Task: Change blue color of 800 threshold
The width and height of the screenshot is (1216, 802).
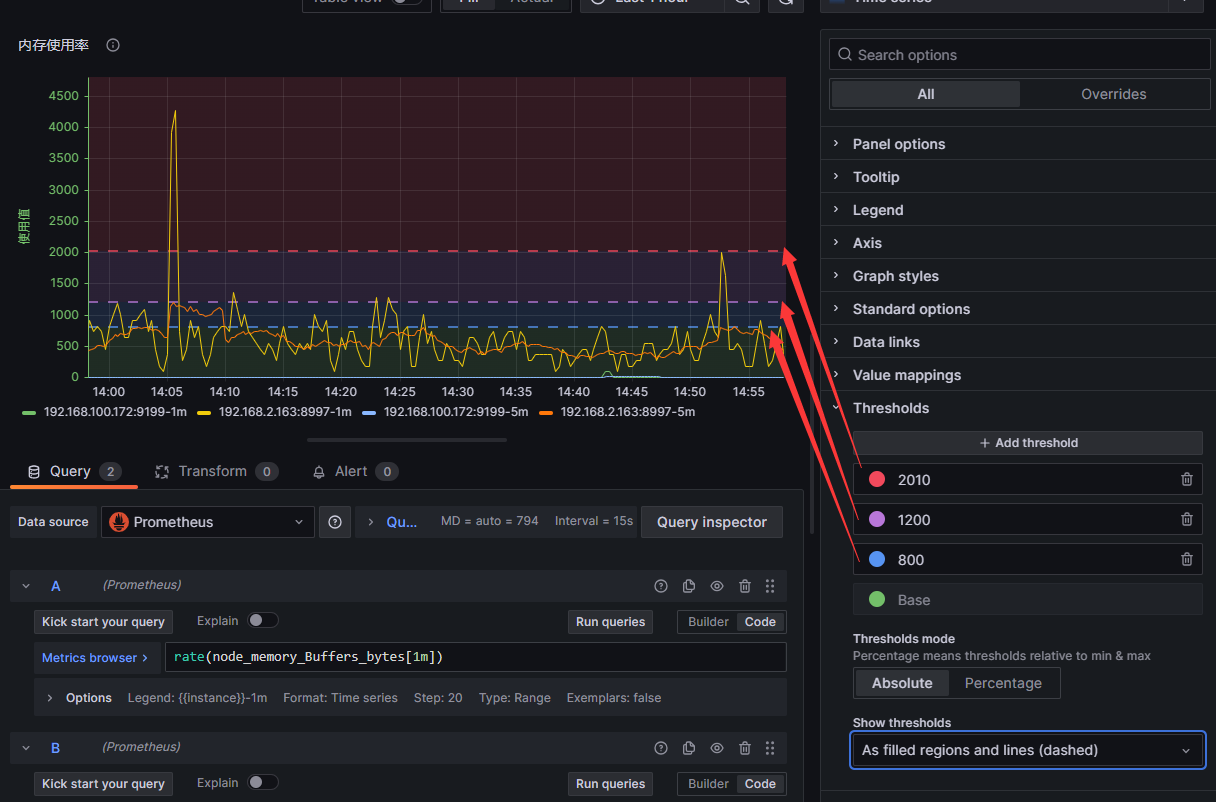Action: pyautogui.click(x=877, y=559)
